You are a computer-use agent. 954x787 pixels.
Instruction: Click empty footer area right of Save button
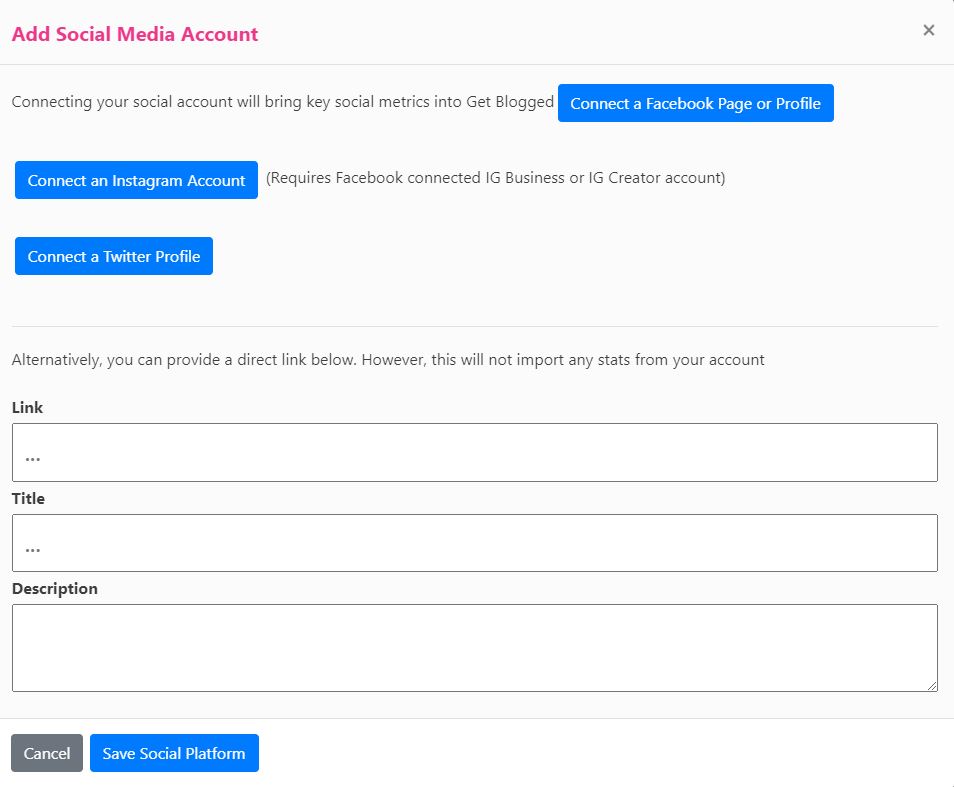click(600, 753)
